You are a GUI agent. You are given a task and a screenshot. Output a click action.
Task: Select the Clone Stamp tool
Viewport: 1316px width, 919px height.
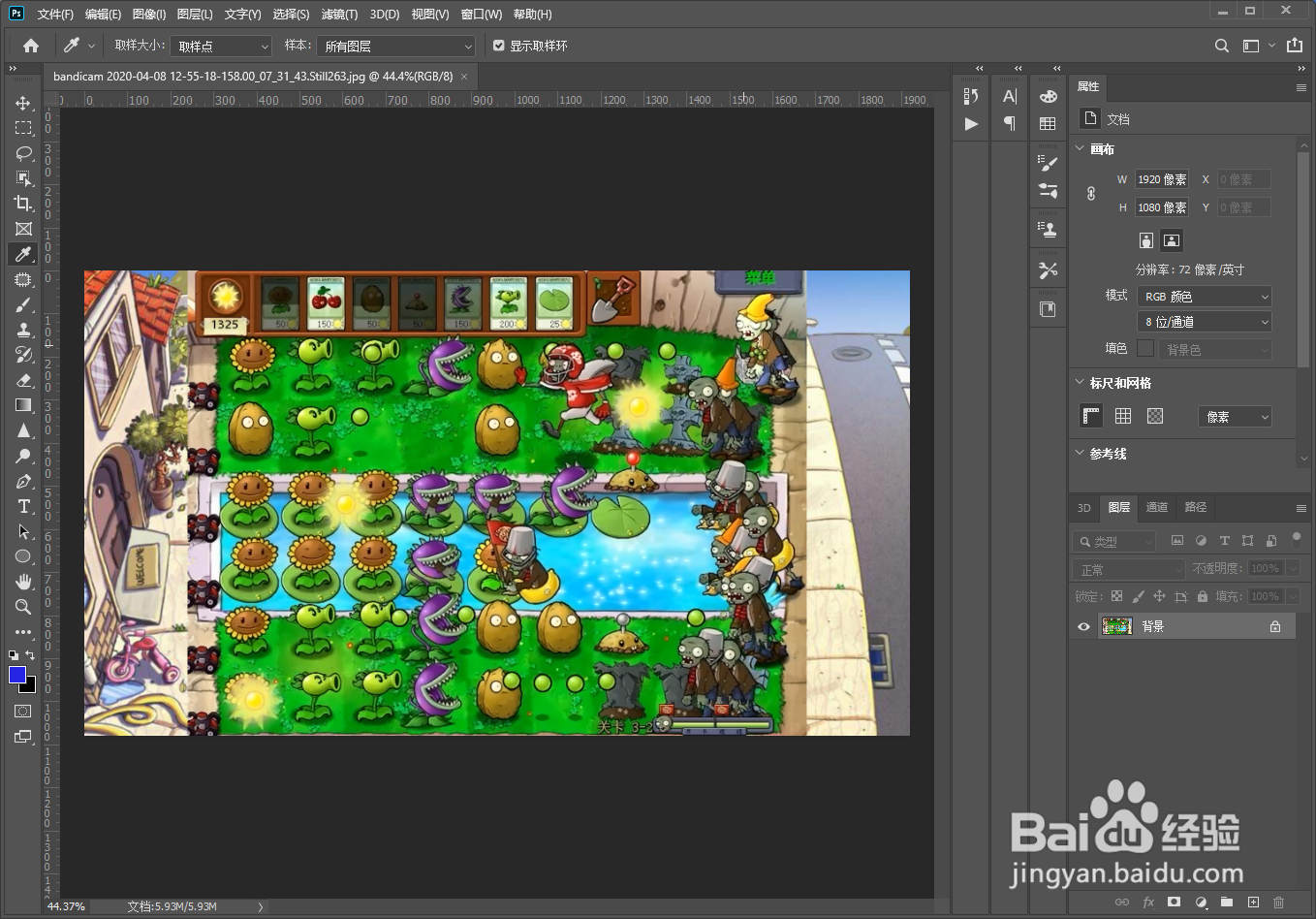tap(23, 330)
